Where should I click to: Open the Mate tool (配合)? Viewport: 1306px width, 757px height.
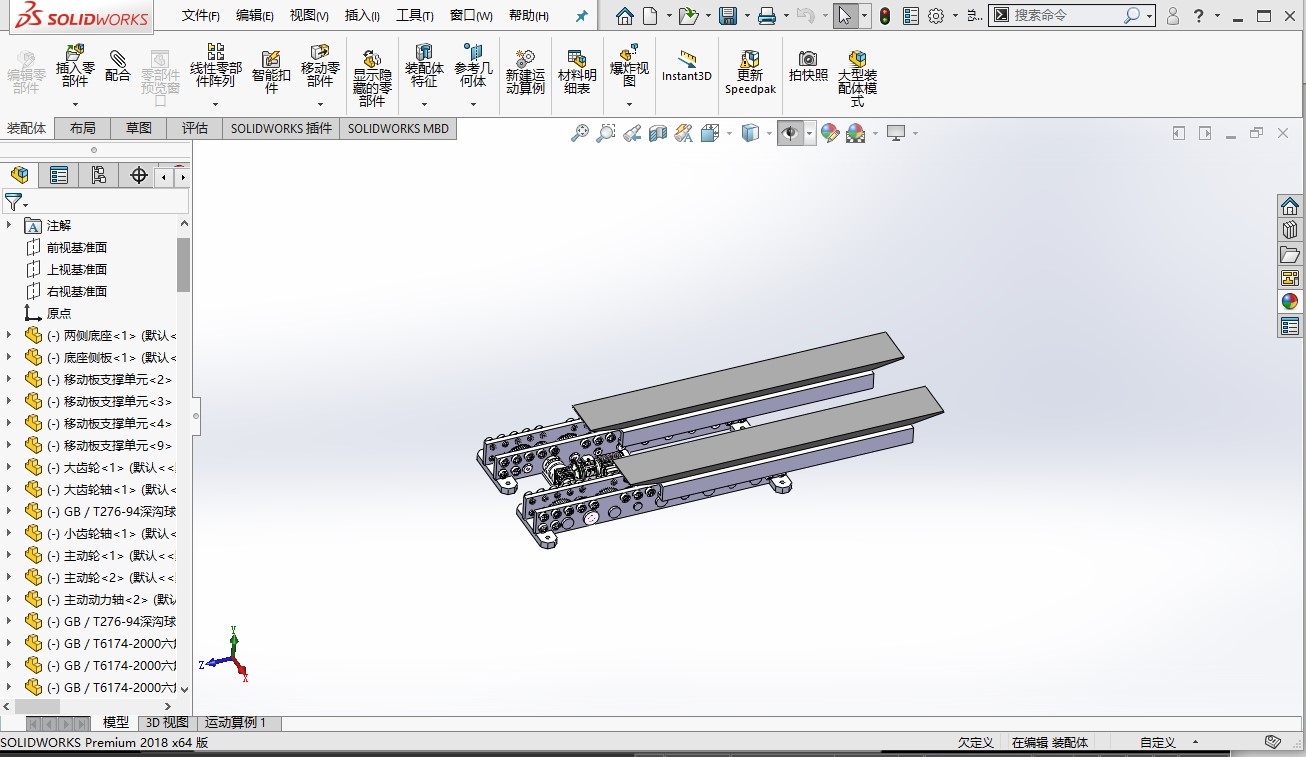tap(115, 69)
